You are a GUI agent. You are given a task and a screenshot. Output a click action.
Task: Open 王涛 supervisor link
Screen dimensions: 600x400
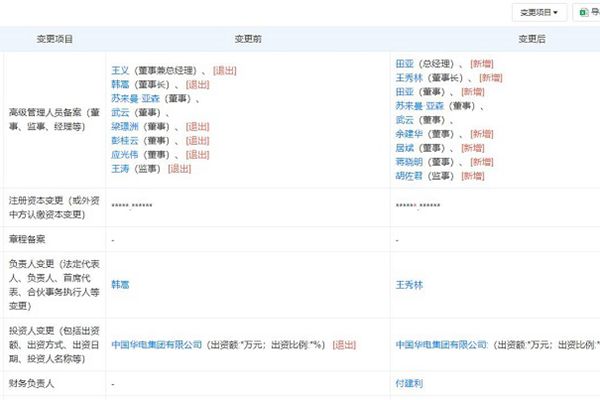pyautogui.click(x=121, y=169)
